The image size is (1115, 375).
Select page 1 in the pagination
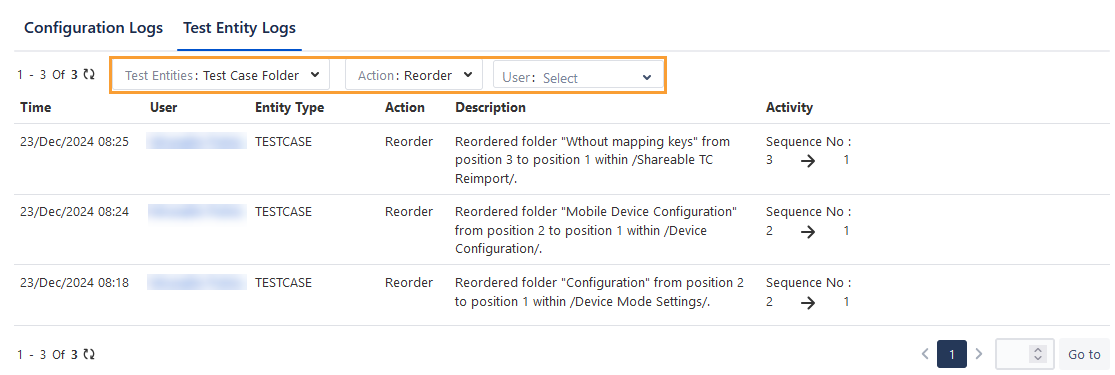click(x=952, y=354)
